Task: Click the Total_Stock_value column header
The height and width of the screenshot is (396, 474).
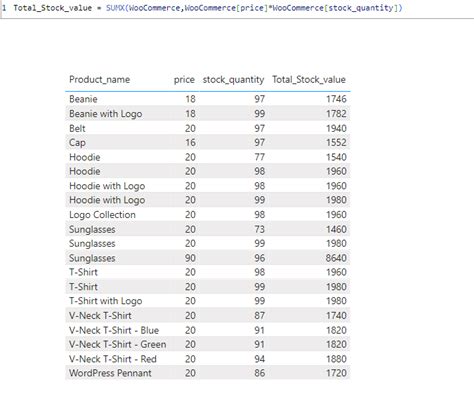Action: [x=309, y=80]
